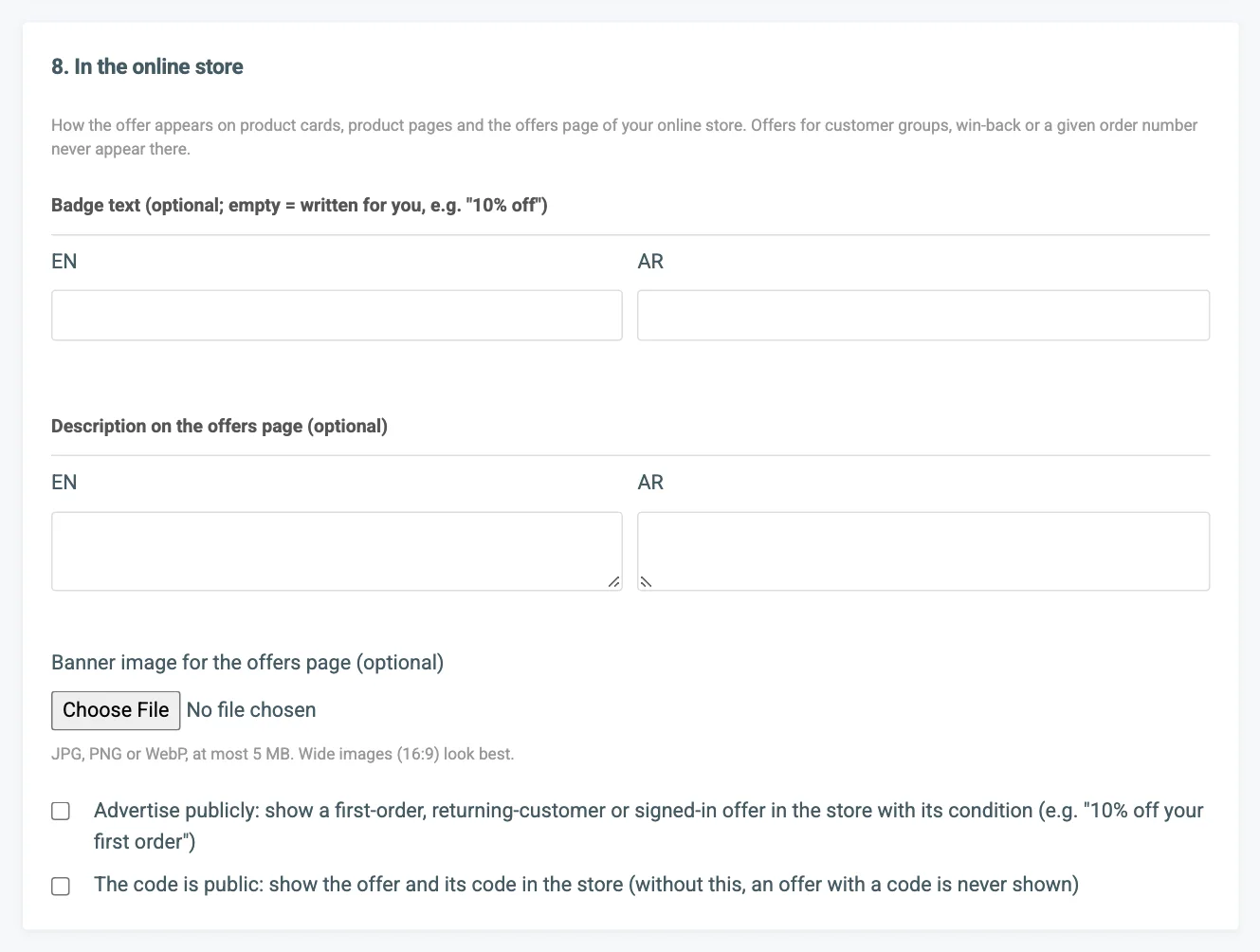
Task: Focus the offers page description EN textarea
Action: [x=337, y=551]
